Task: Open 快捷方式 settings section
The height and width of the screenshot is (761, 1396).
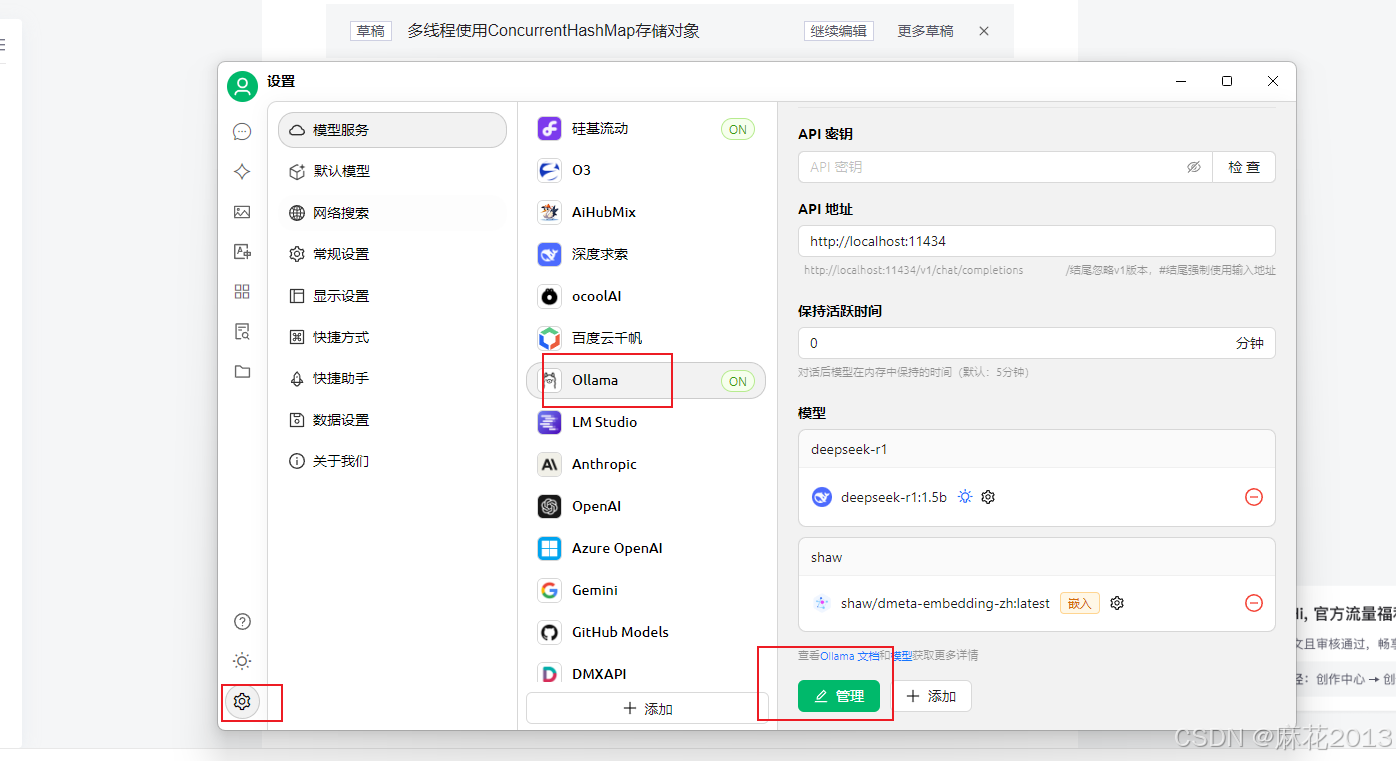Action: click(x=392, y=337)
